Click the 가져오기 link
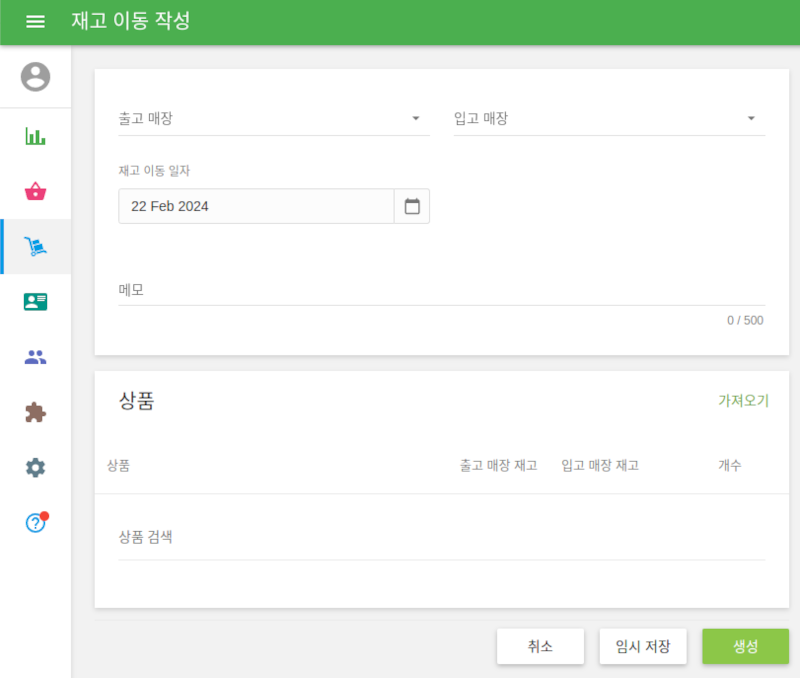Screen dimensions: 800x678 point(742,400)
